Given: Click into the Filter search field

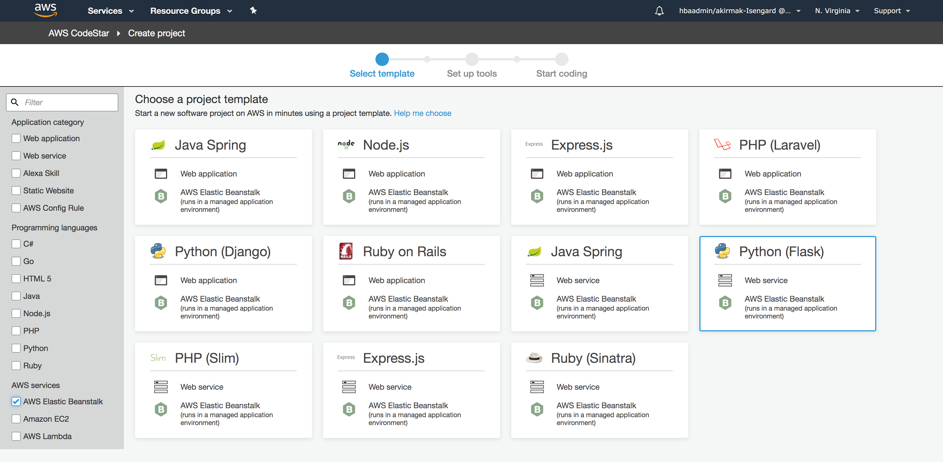Looking at the screenshot, I should (62, 103).
